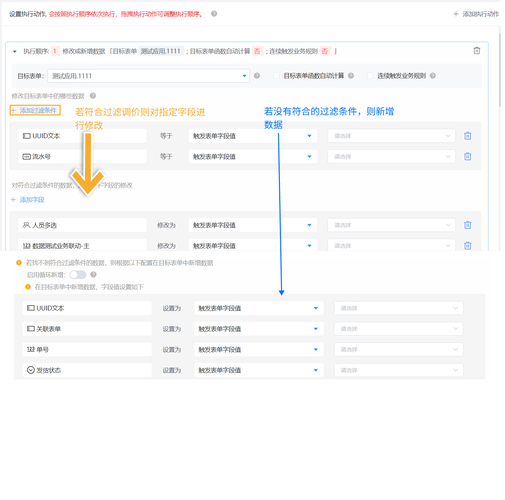Open the 触发表单字段值 dropdown in the 单号 row
The height and width of the screenshot is (500, 505).
click(259, 349)
